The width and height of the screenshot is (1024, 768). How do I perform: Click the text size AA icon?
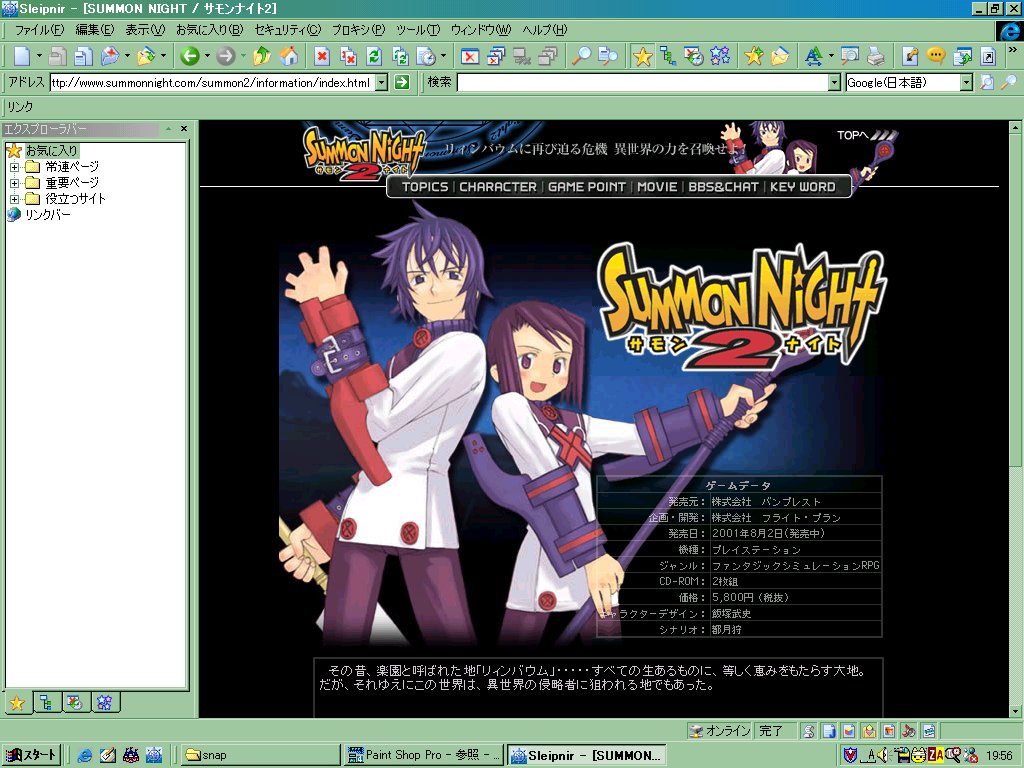[813, 56]
